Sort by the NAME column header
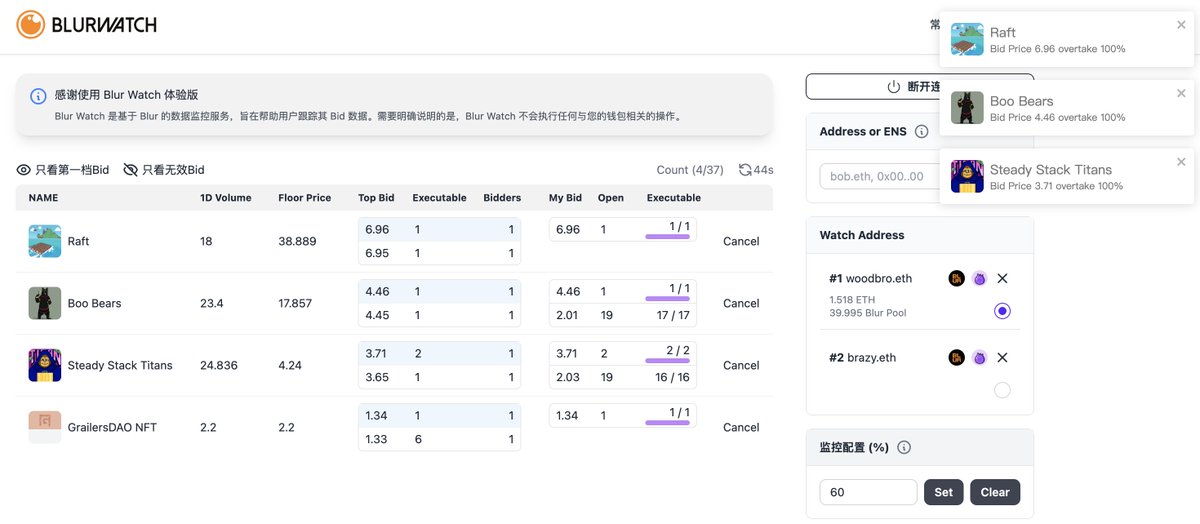Image resolution: width=1200 pixels, height=524 pixels. (x=43, y=198)
